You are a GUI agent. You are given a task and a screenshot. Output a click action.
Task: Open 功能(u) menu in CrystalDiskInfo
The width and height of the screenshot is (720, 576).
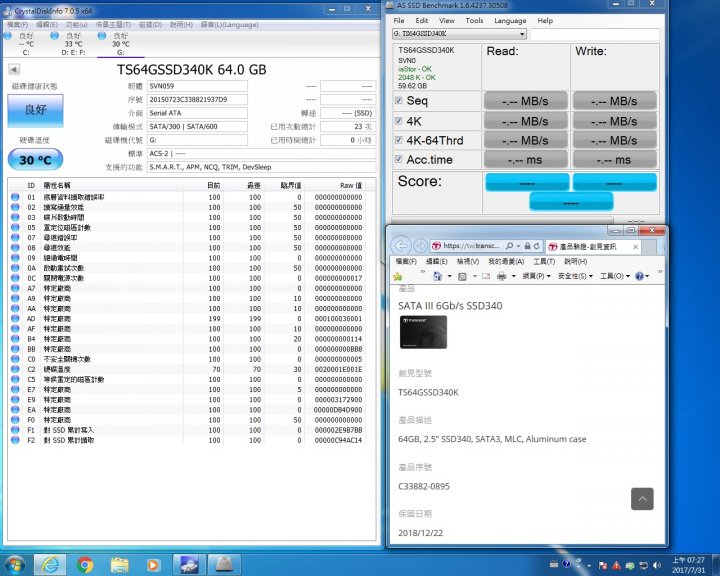click(x=77, y=24)
